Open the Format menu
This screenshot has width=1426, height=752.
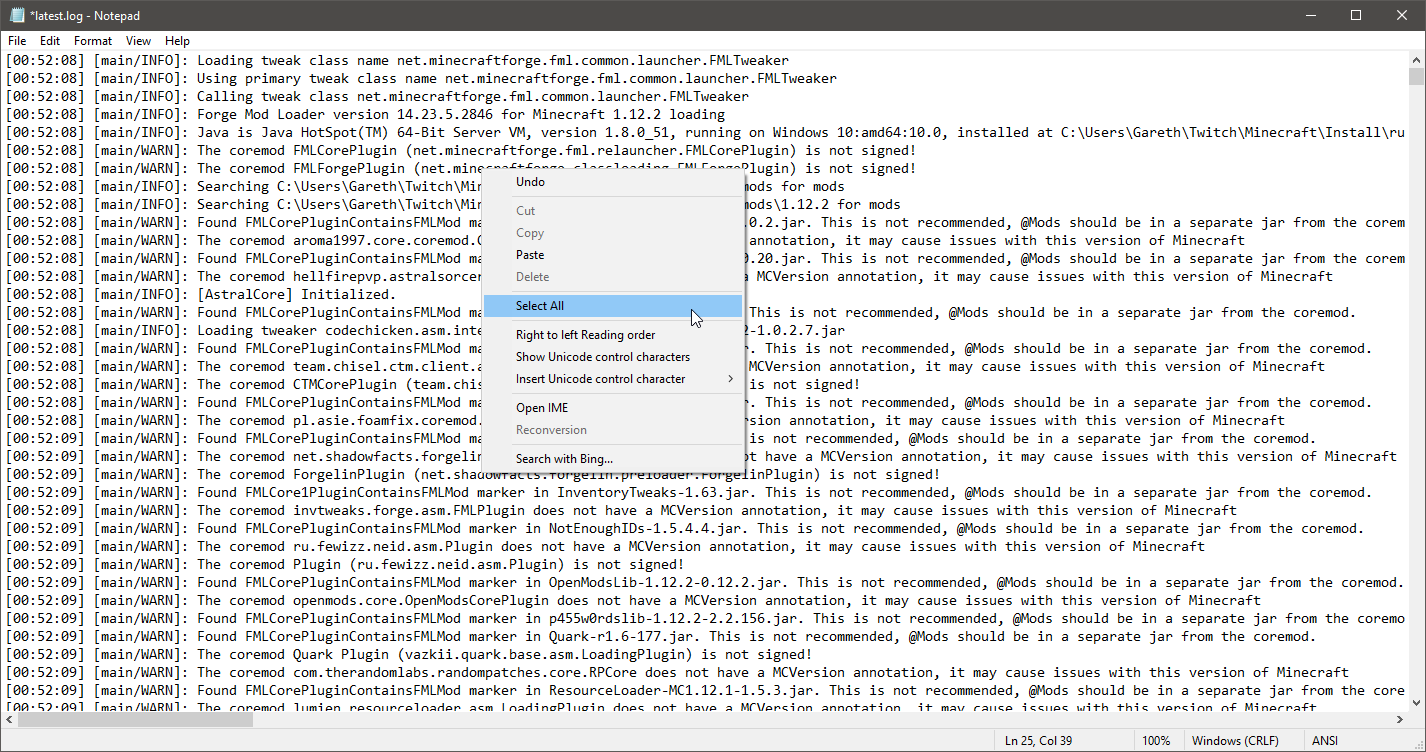(93, 41)
